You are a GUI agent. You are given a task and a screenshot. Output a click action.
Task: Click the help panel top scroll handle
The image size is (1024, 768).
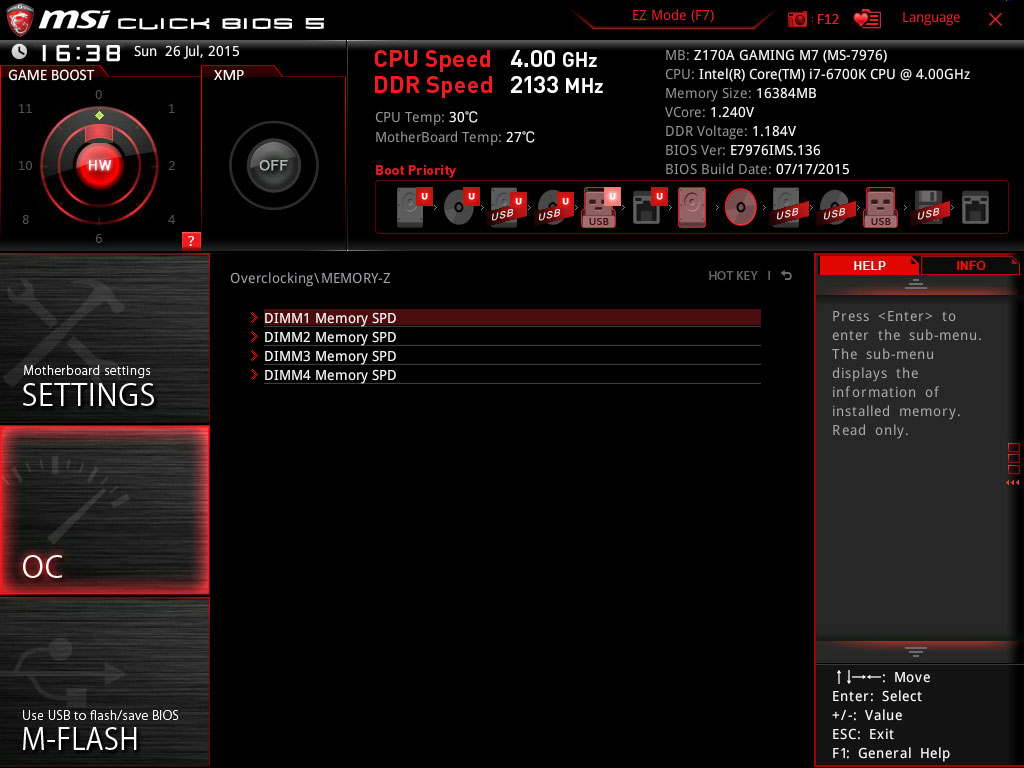[916, 283]
